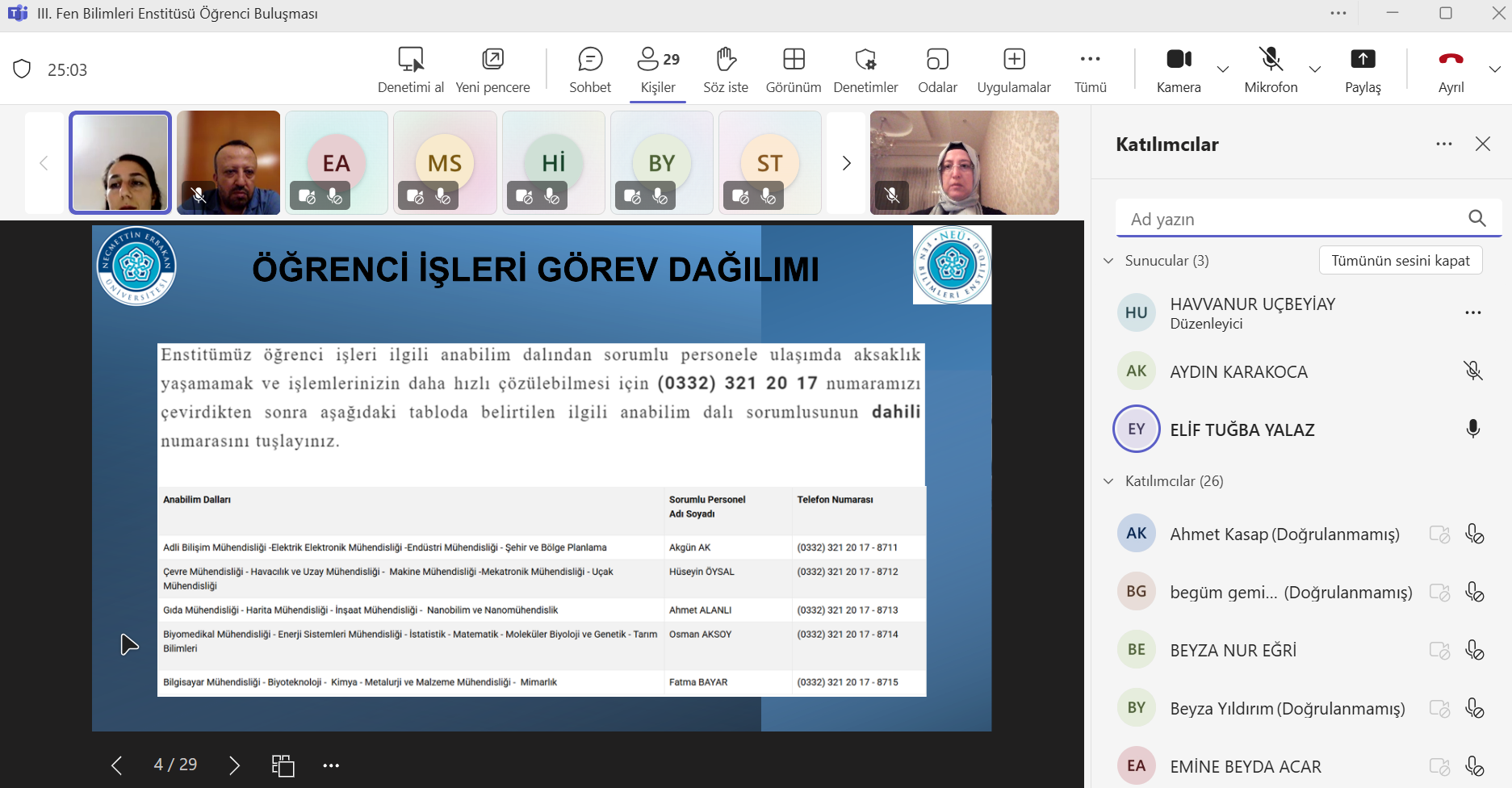Click the Ad yazın search field

(x=1292, y=219)
